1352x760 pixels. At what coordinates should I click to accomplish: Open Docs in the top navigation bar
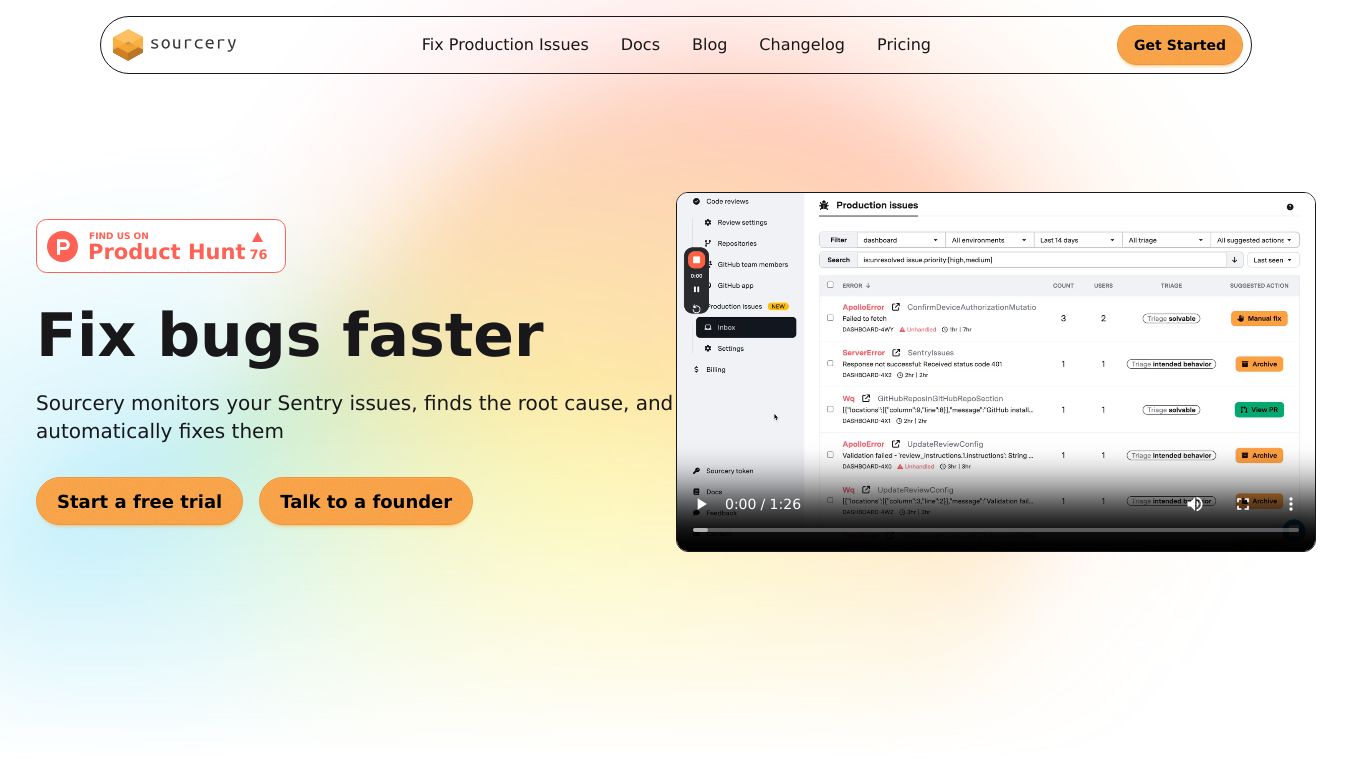[x=640, y=45]
